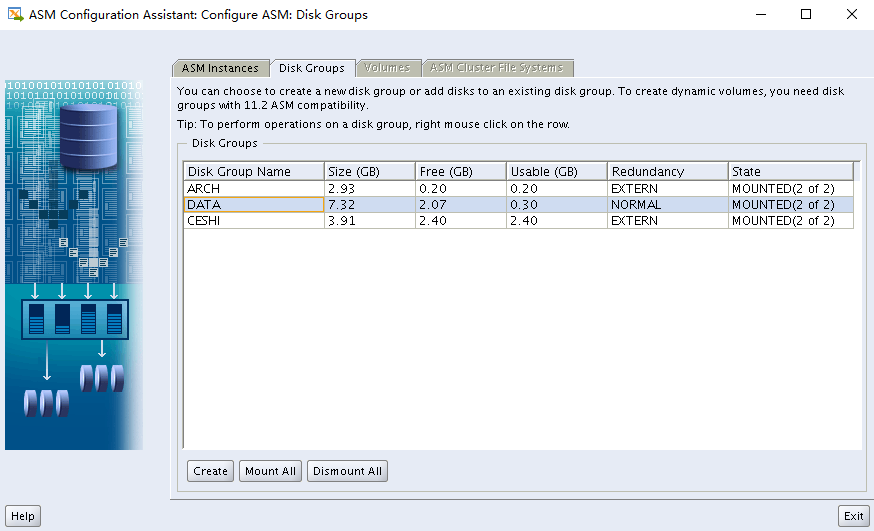The image size is (874, 531).
Task: Switch to the ASM Instances tab
Action: pyautogui.click(x=220, y=68)
